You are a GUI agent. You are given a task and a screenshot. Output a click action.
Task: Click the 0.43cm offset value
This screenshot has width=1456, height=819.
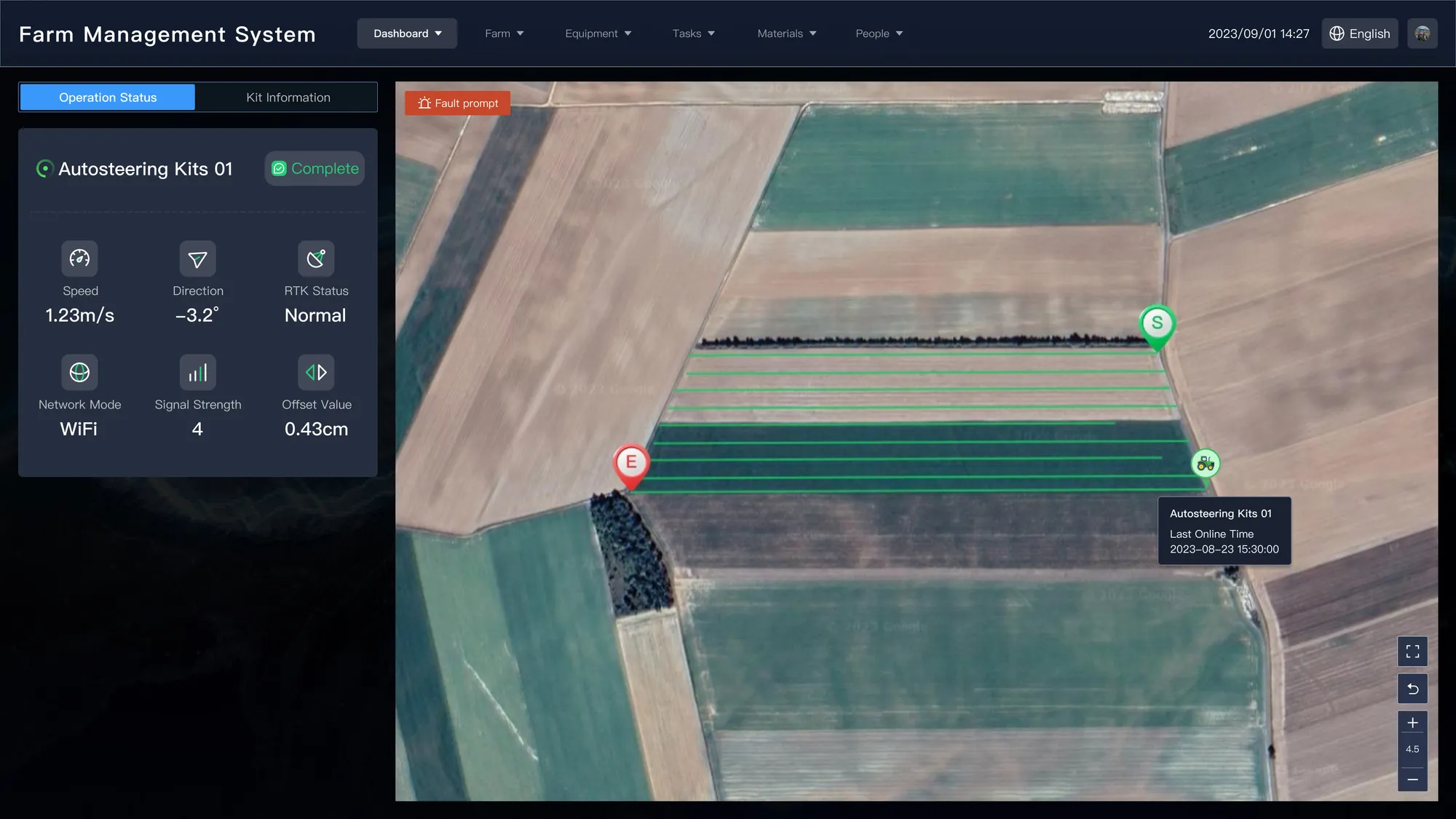coord(316,429)
